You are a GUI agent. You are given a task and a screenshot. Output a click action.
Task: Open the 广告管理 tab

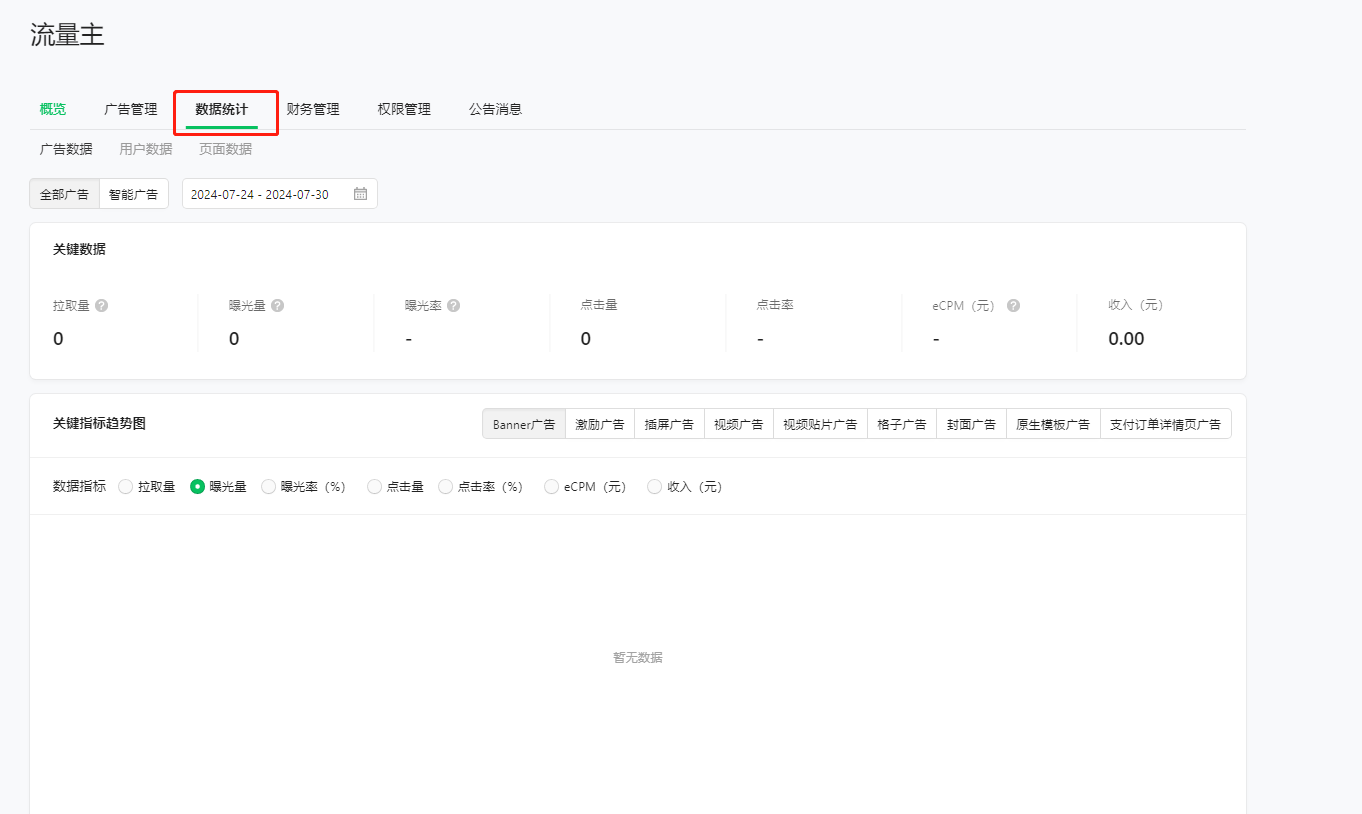(x=131, y=109)
